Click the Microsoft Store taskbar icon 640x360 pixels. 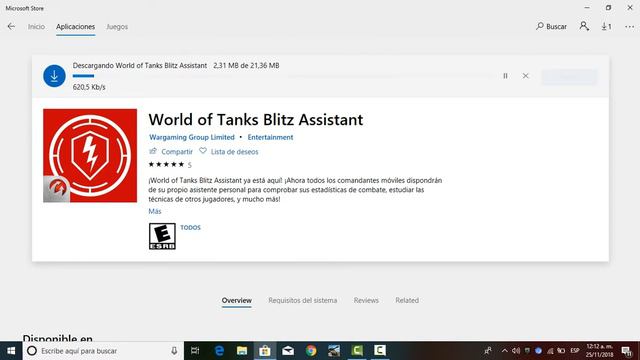click(265, 351)
